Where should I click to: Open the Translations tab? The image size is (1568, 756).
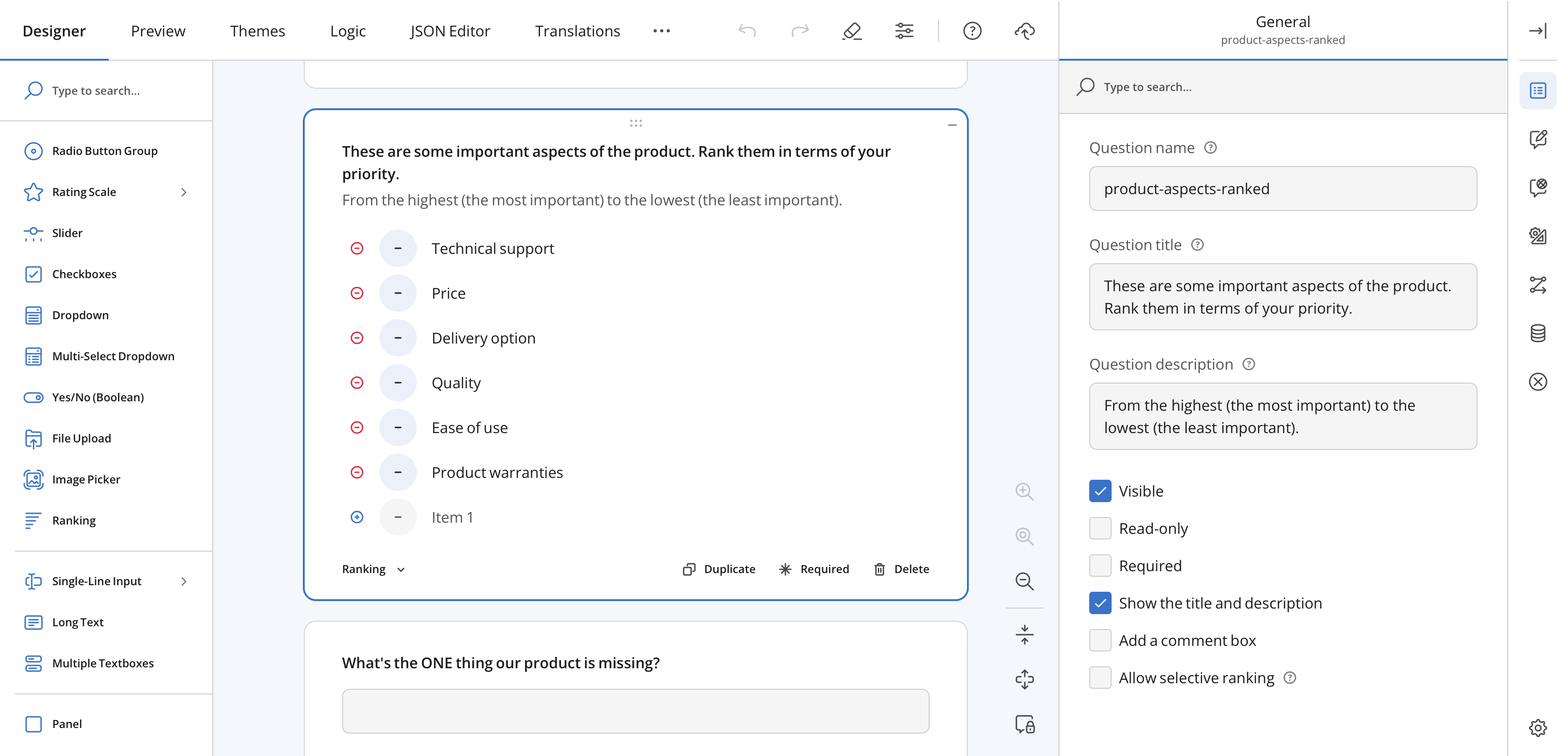(x=577, y=30)
